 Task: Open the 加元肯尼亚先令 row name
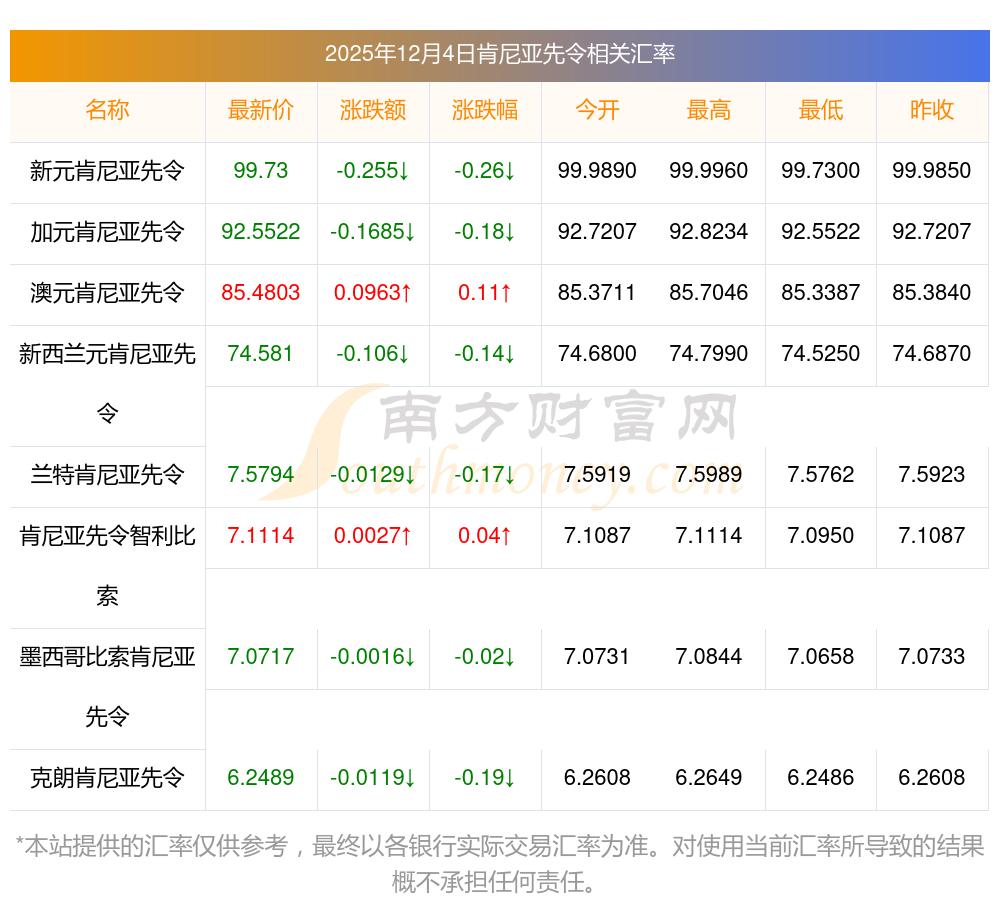(107, 231)
